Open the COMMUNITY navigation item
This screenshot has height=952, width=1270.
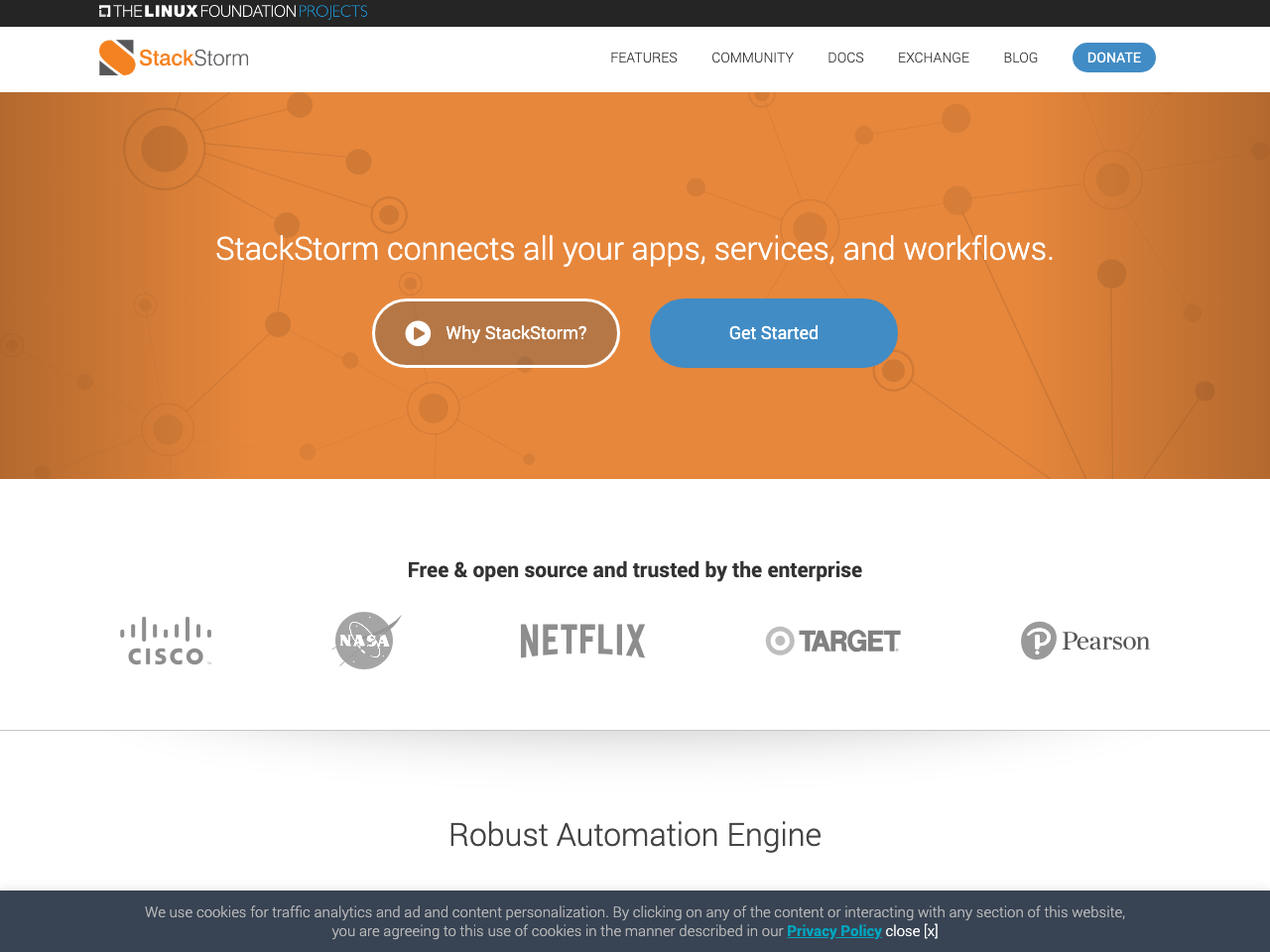752,58
